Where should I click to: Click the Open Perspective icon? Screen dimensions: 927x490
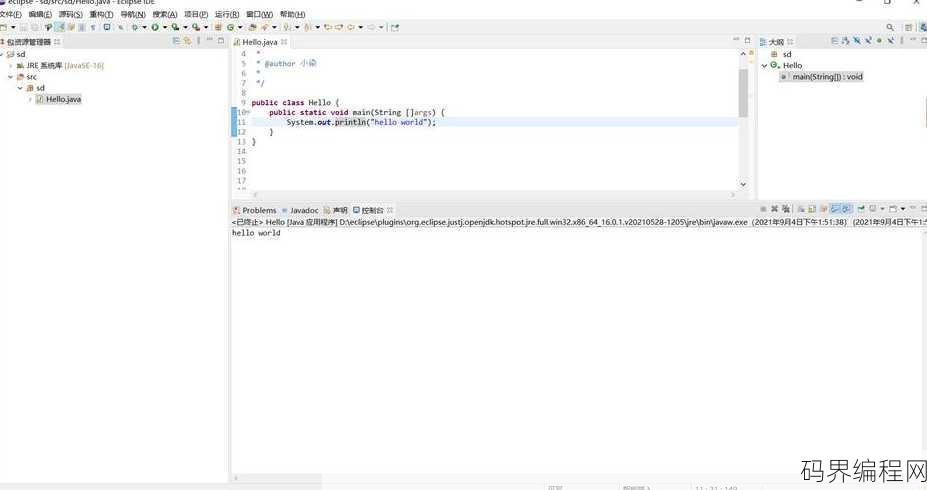(908, 27)
